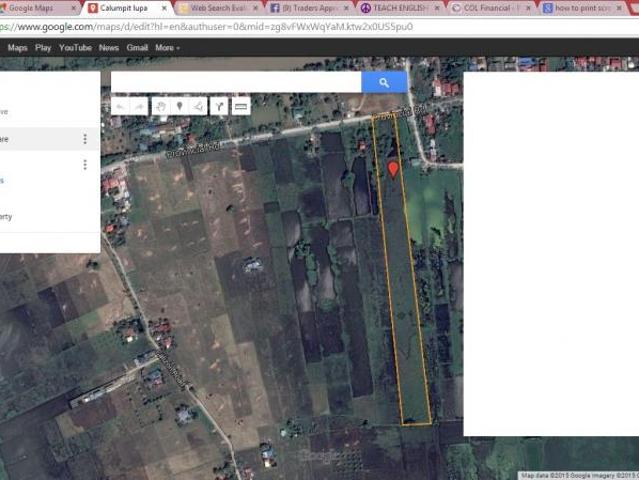Switch to the Web Search Eval browser tab
This screenshot has height=480, width=639.
point(218,8)
